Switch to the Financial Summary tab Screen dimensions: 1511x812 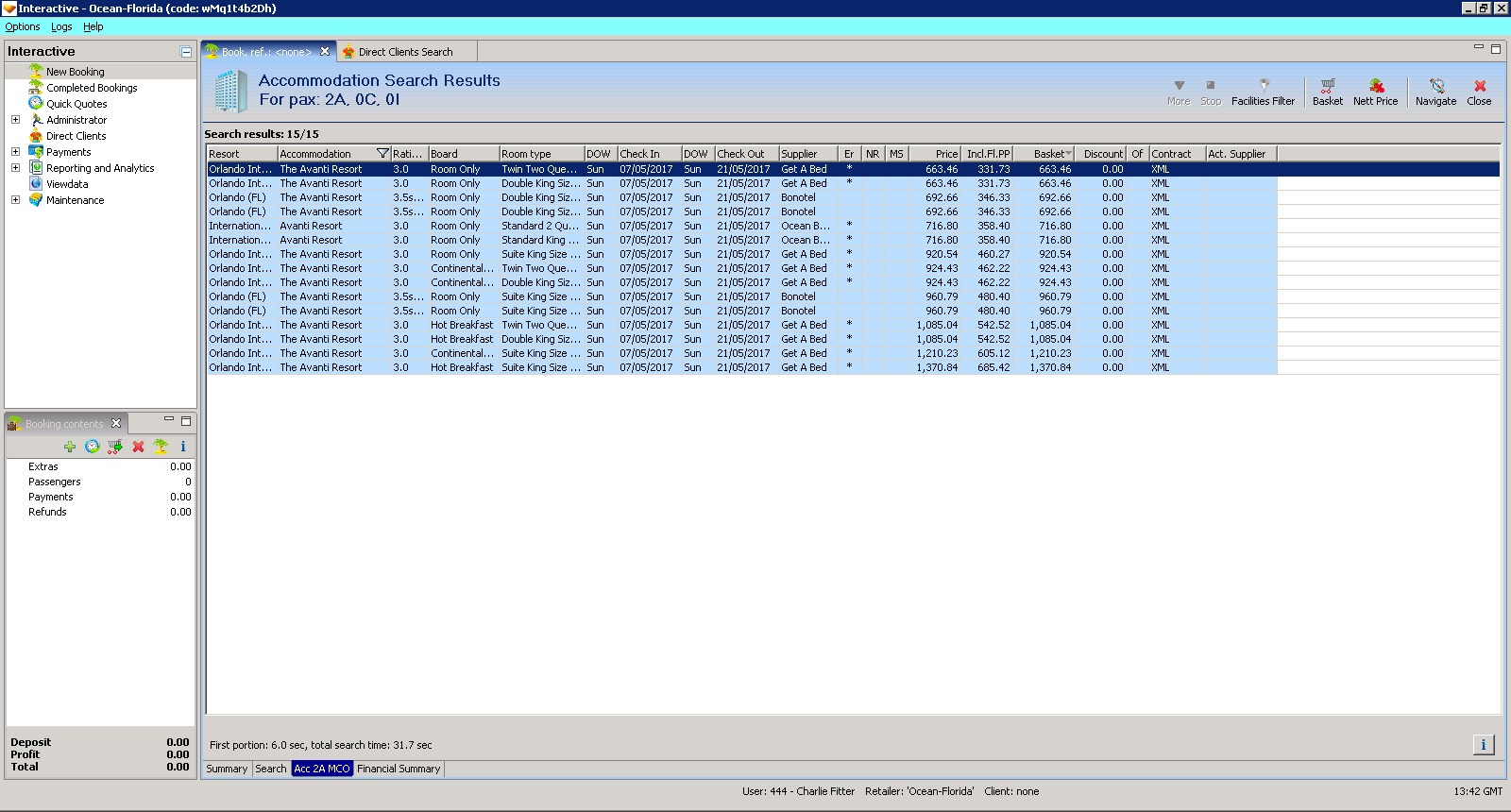(x=399, y=769)
